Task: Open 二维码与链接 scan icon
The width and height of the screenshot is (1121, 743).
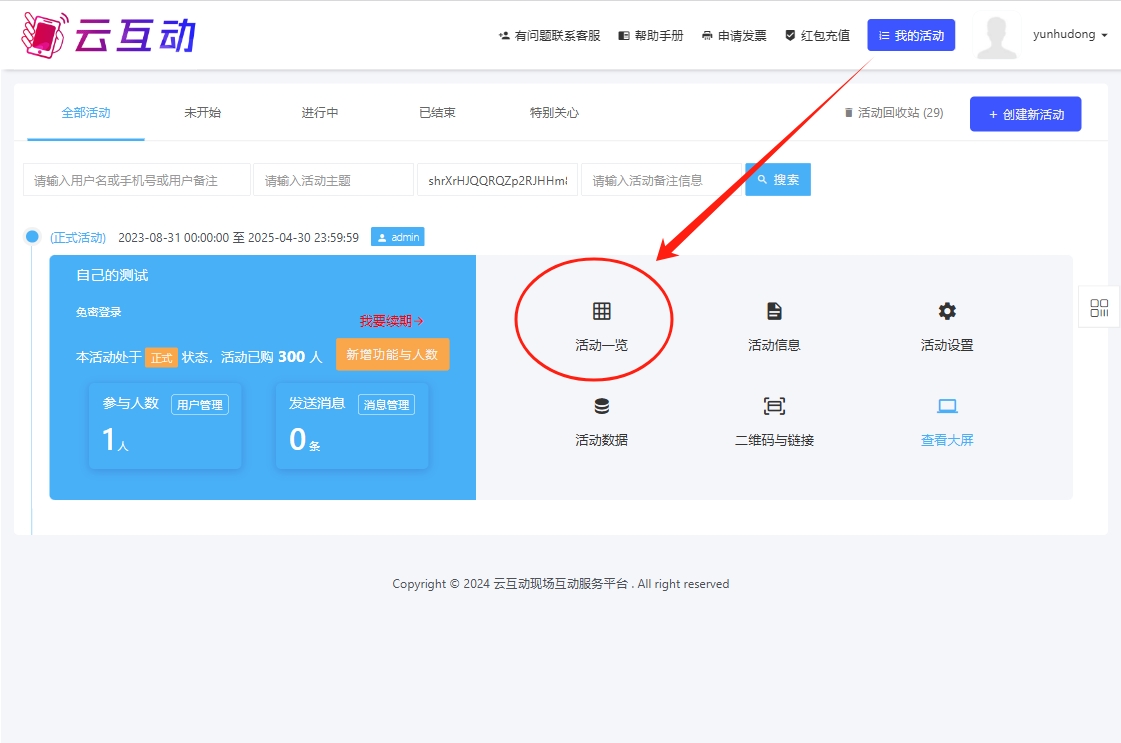Action: coord(774,406)
